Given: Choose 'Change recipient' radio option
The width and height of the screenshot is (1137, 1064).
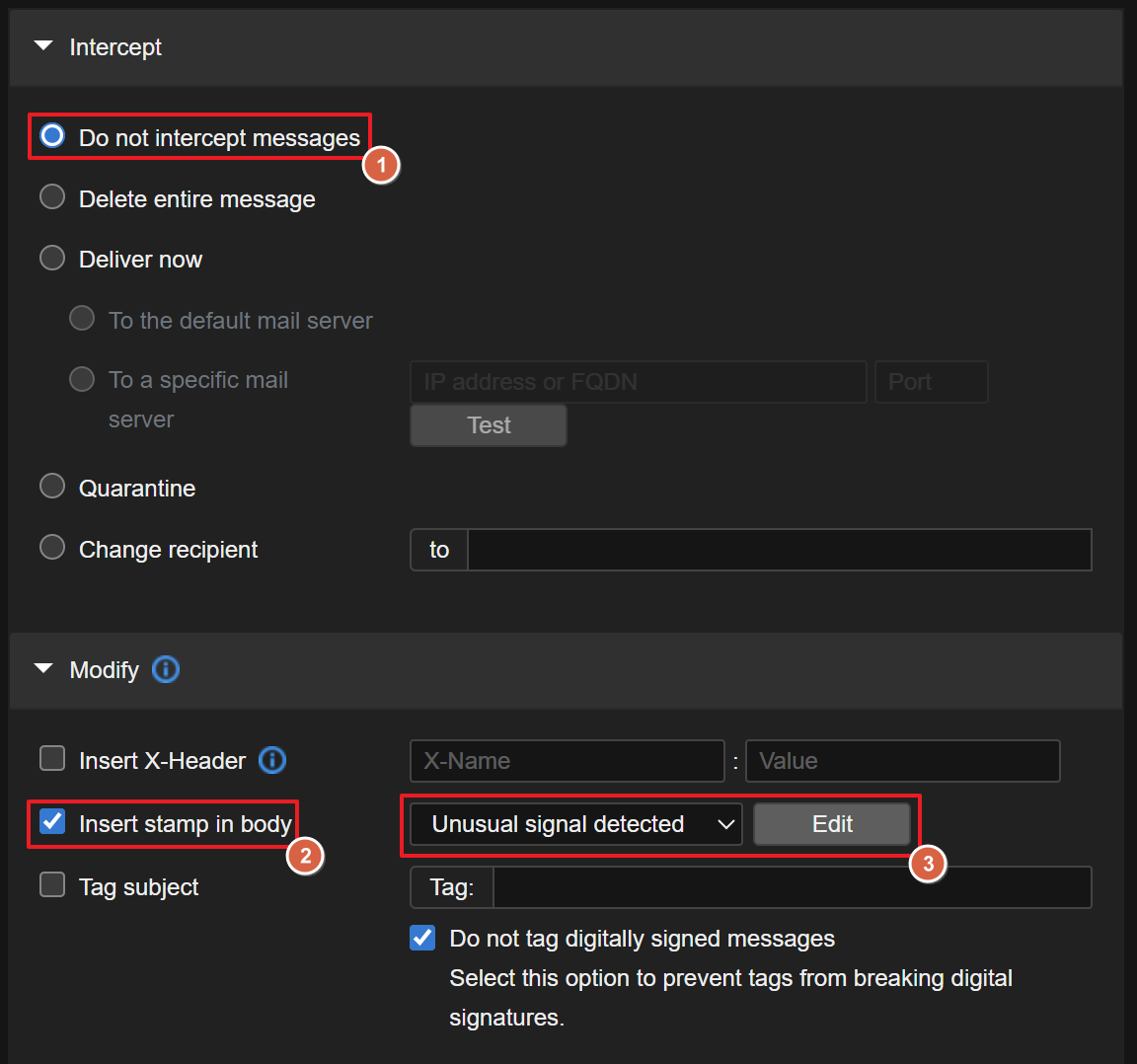Looking at the screenshot, I should pyautogui.click(x=52, y=548).
